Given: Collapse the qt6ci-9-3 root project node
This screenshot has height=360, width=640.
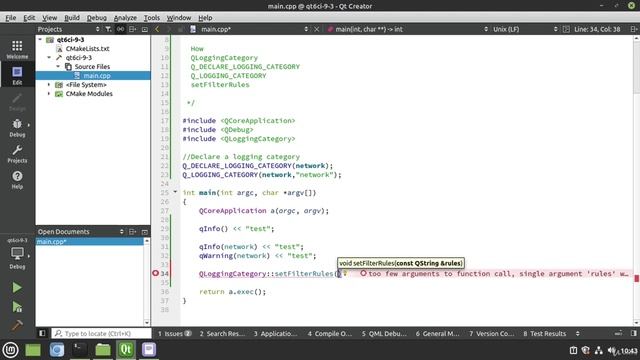Looking at the screenshot, I should (40, 40).
